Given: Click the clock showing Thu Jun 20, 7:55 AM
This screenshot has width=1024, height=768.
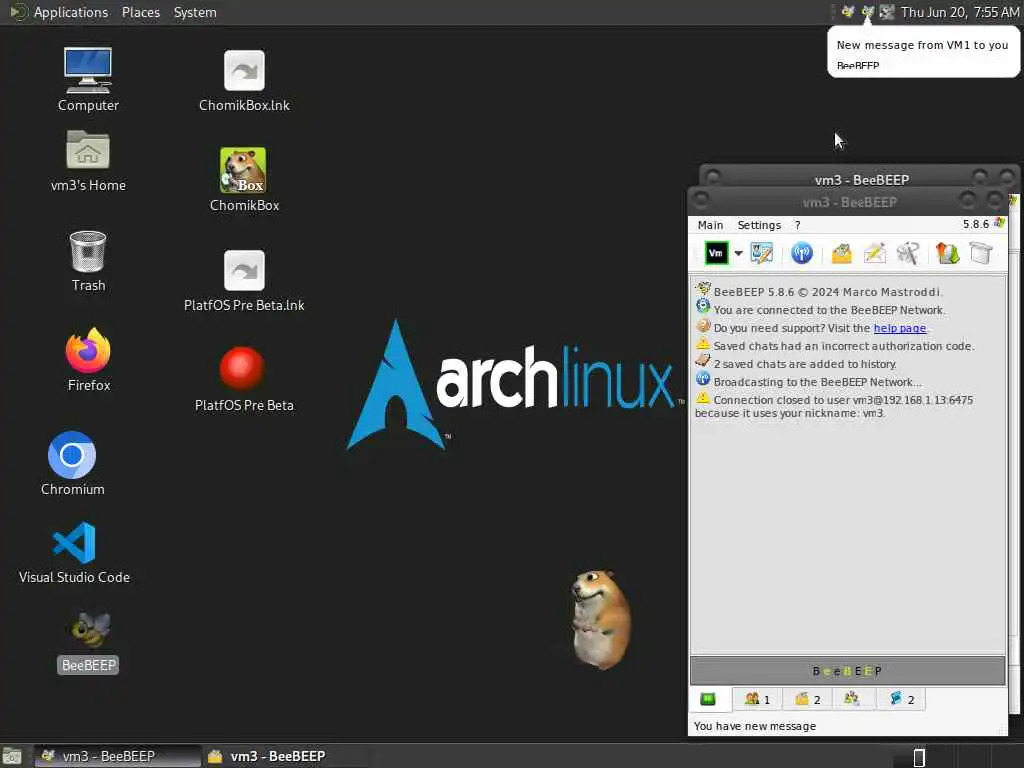Looking at the screenshot, I should [x=960, y=12].
